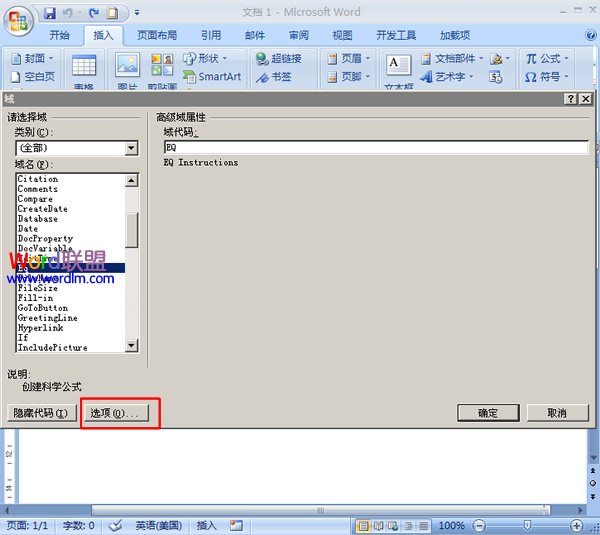This screenshot has width=600, height=535.
Task: Click the proofing check icon in status bar
Action: [x=115, y=525]
